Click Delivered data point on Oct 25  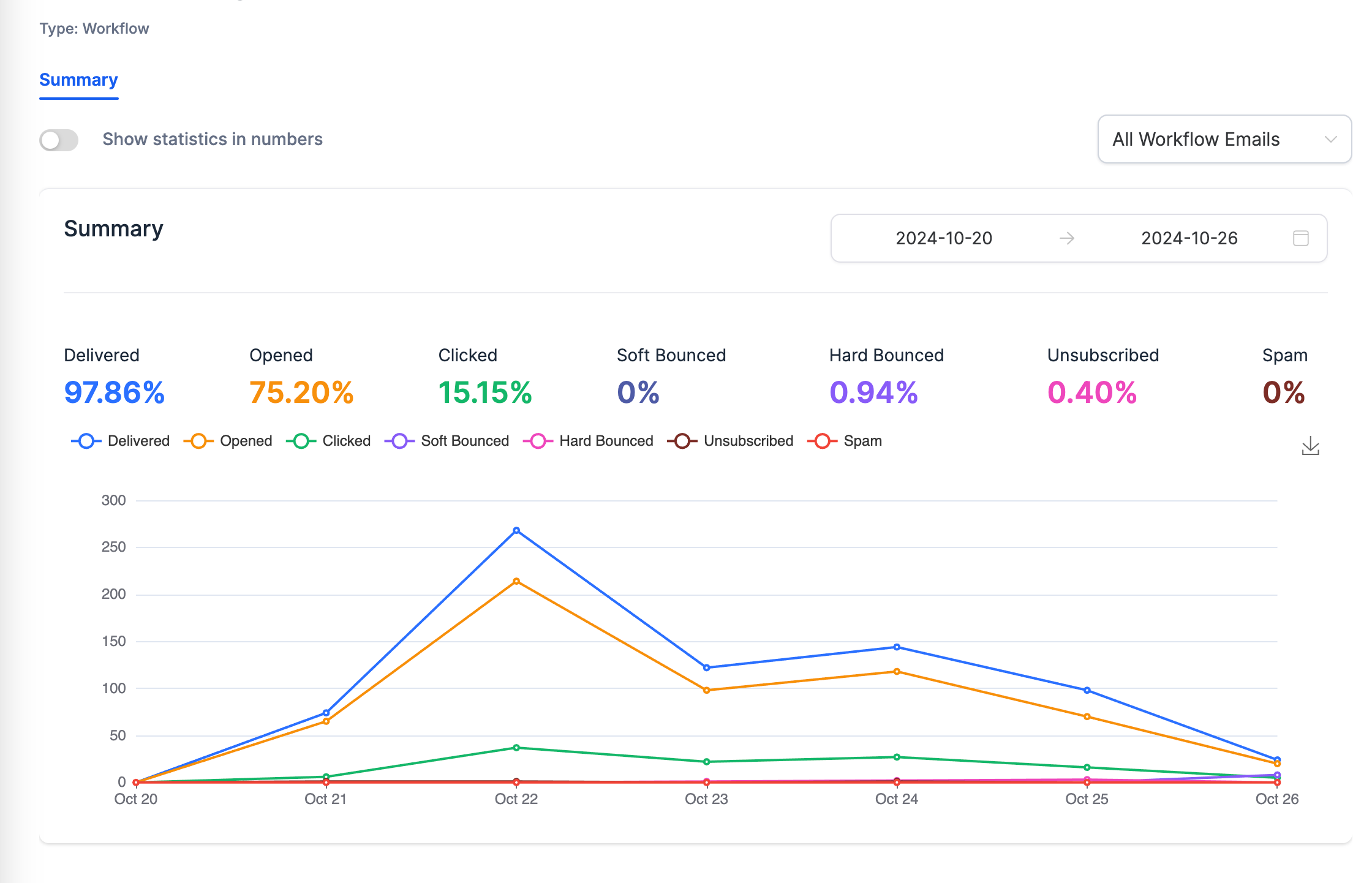[x=1087, y=690]
